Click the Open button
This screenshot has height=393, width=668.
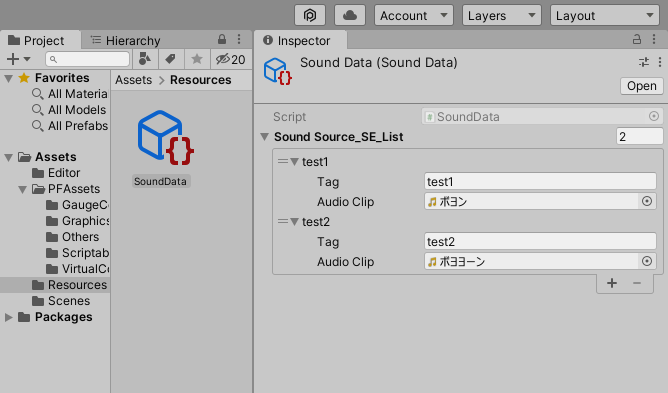pos(642,86)
